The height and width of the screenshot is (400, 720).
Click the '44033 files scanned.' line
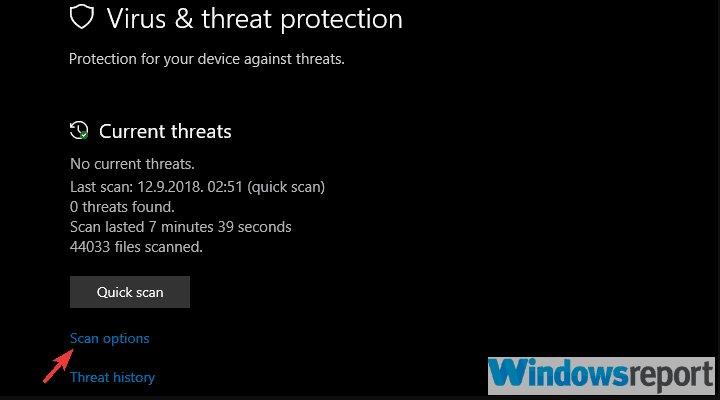pos(136,247)
